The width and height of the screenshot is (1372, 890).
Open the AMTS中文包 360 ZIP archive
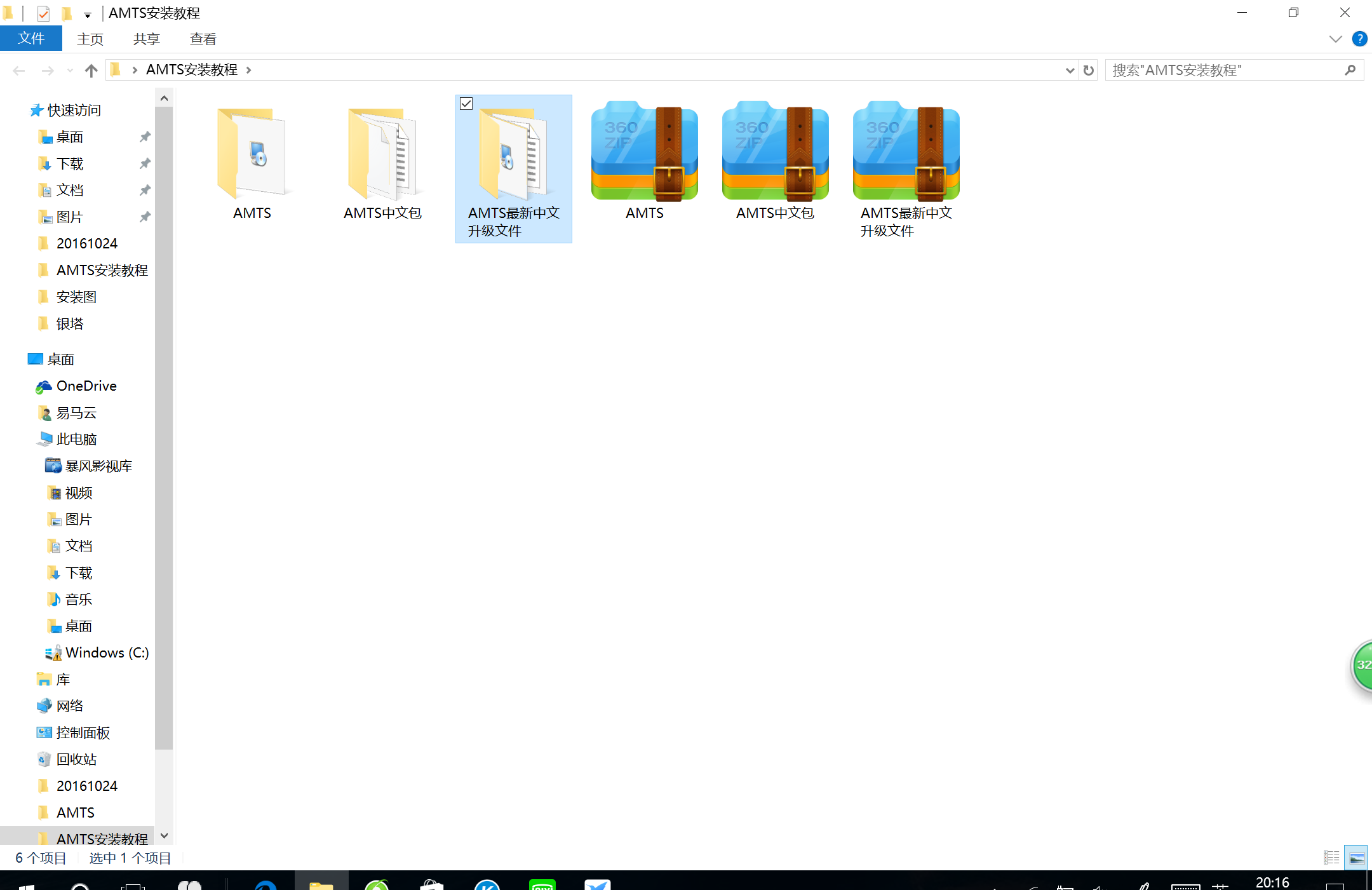coord(776,151)
